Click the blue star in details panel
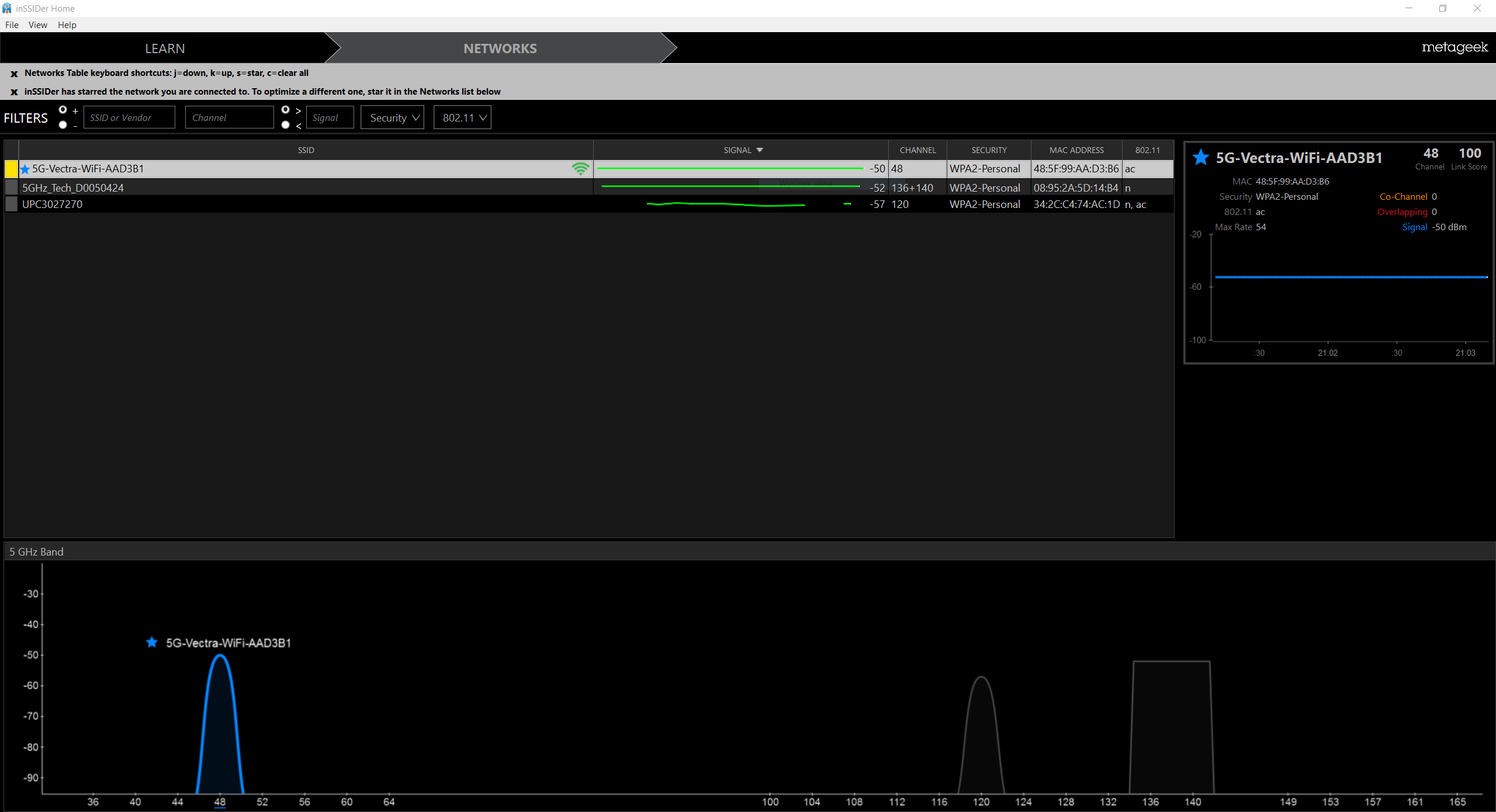Image resolution: width=1496 pixels, height=812 pixels. pos(1201,157)
